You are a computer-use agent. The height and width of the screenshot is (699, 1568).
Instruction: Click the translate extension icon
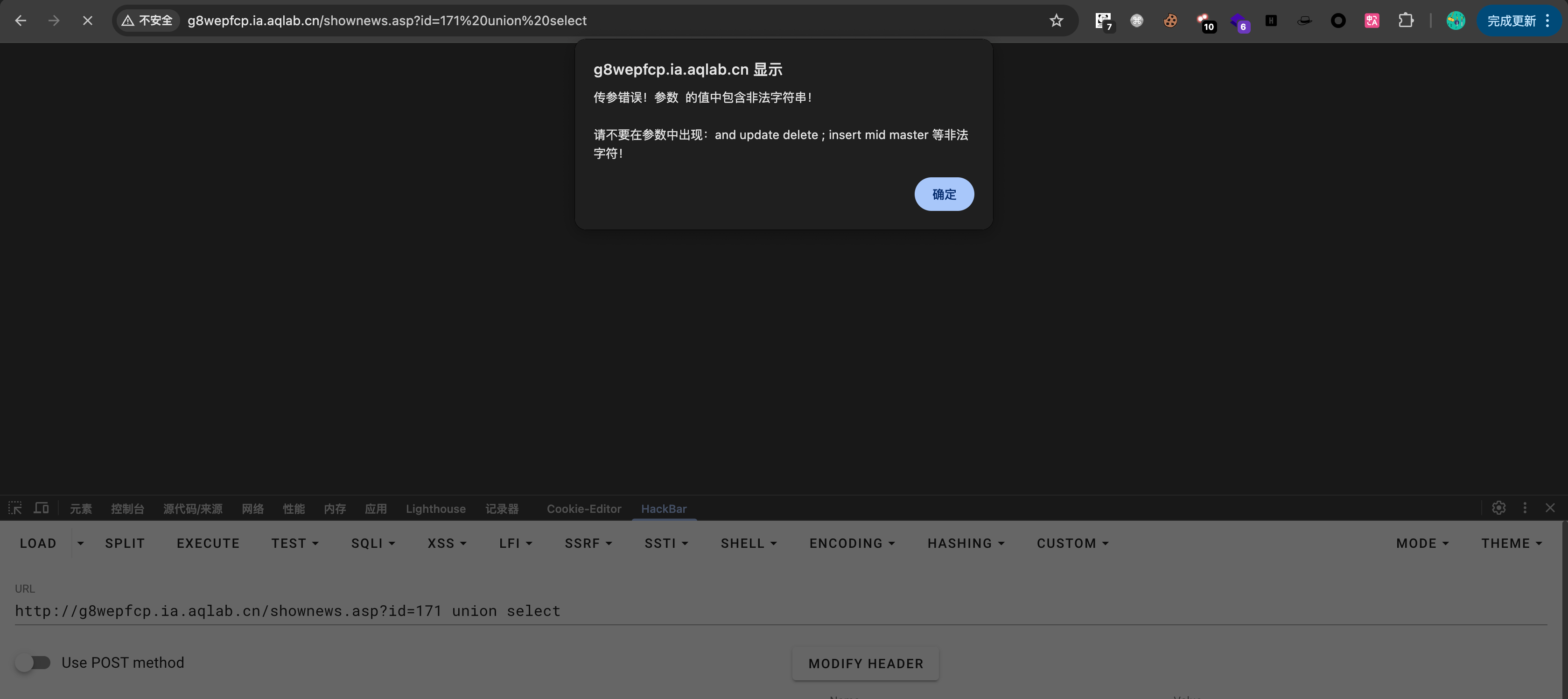1372,21
